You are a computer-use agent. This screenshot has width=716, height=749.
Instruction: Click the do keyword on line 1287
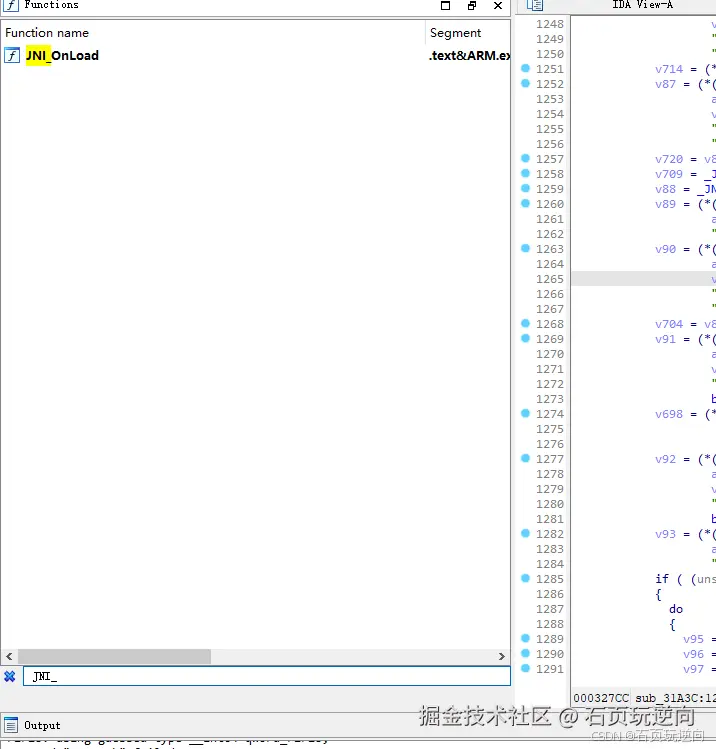pyautogui.click(x=676, y=609)
